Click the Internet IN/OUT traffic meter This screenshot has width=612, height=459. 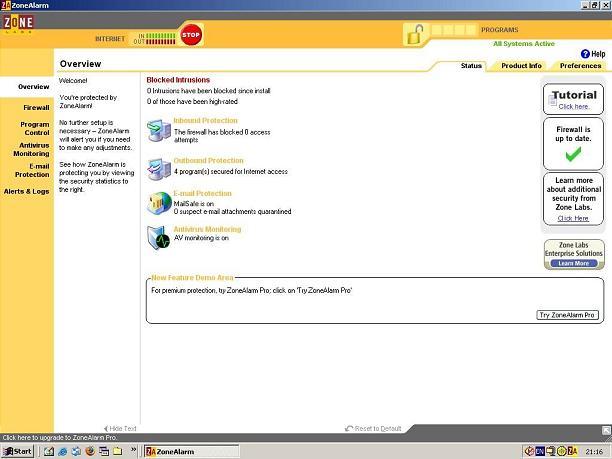(155, 39)
